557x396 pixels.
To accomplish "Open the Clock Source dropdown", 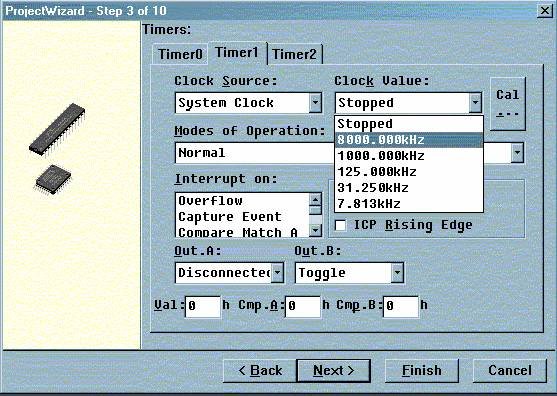I will coord(315,103).
